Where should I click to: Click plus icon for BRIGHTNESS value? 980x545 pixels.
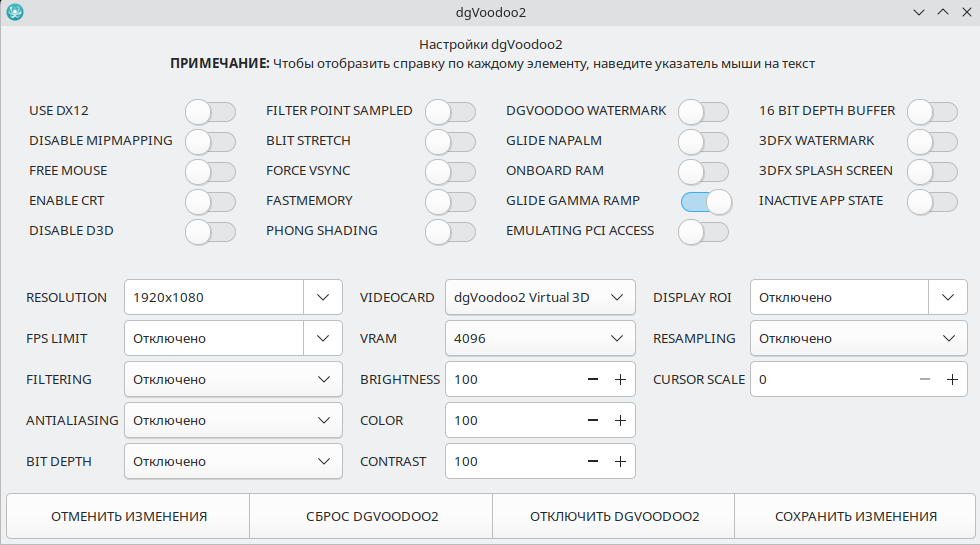pyautogui.click(x=620, y=379)
